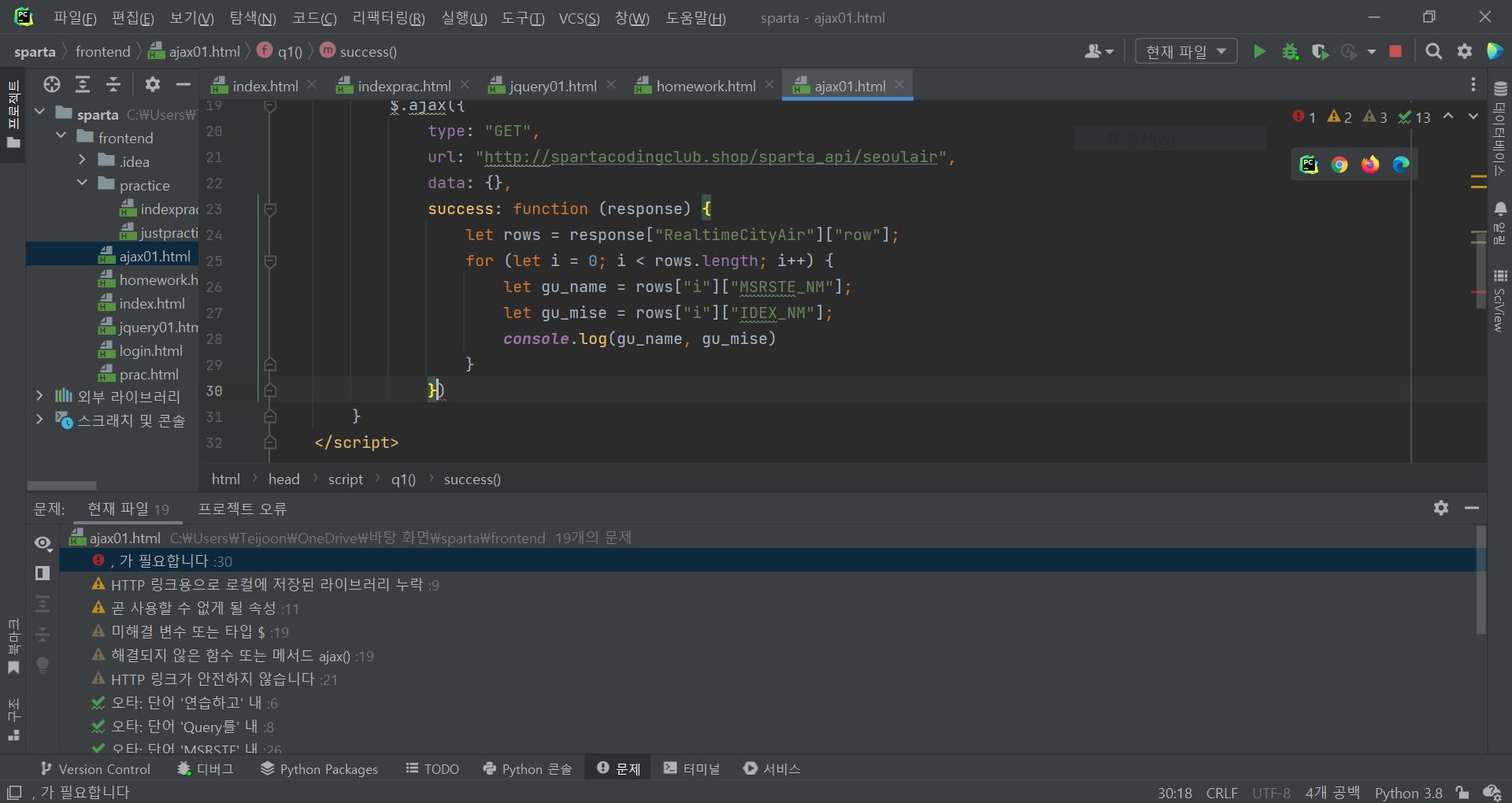The height and width of the screenshot is (803, 1512).
Task: Open page in built-in PyCharm preview
Action: pyautogui.click(x=1309, y=165)
